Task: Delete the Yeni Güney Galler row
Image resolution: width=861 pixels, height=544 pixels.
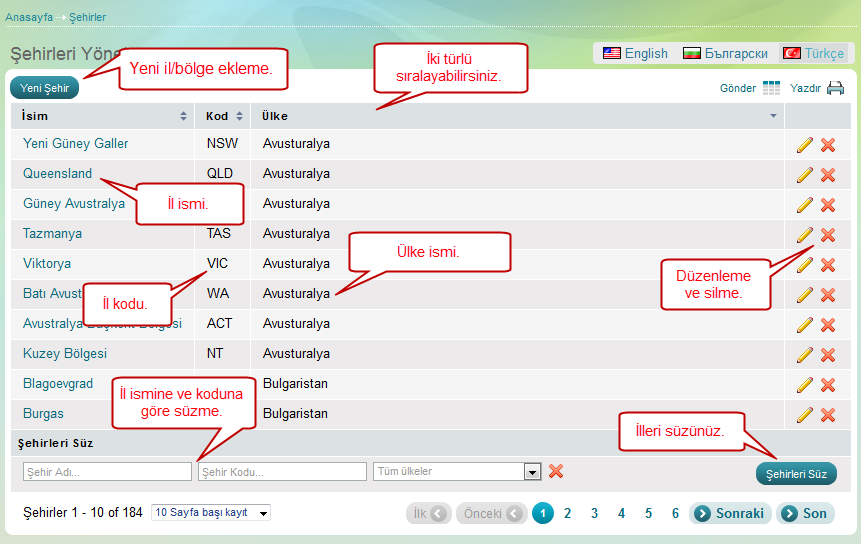Action: (x=828, y=145)
